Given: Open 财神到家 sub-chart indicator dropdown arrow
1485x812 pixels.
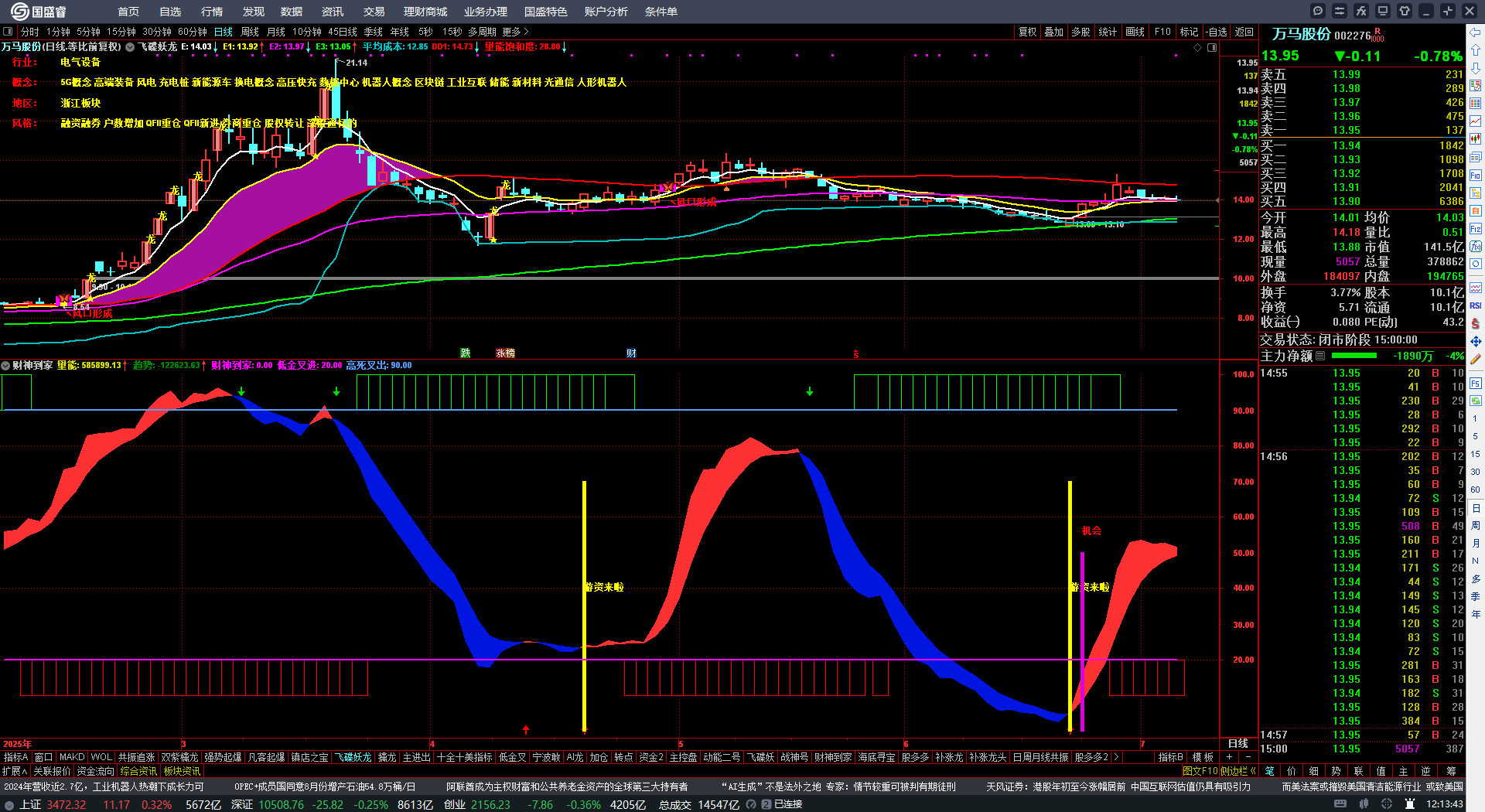Looking at the screenshot, I should [x=5, y=365].
